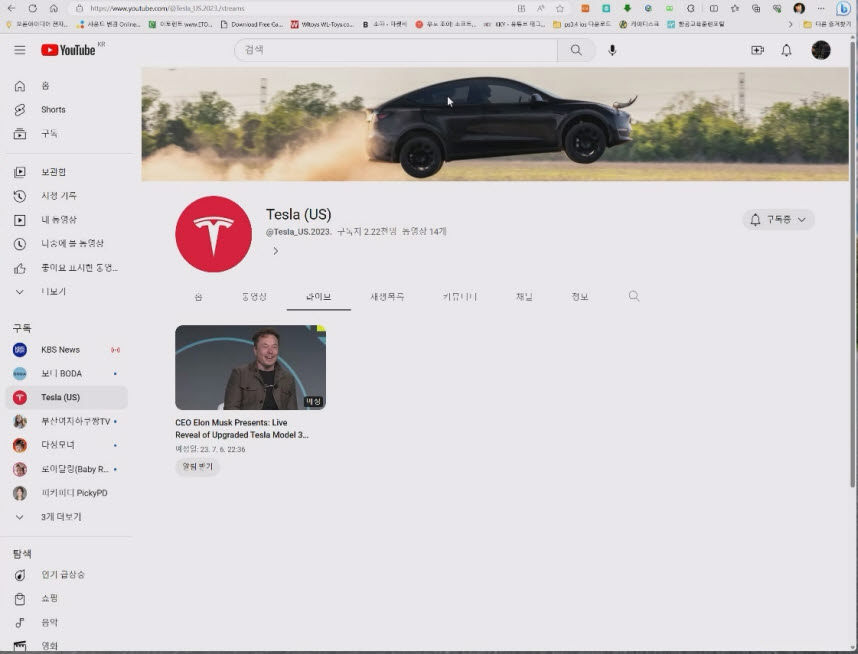
Task: Click into the YouTube 검색 search field
Action: point(396,50)
